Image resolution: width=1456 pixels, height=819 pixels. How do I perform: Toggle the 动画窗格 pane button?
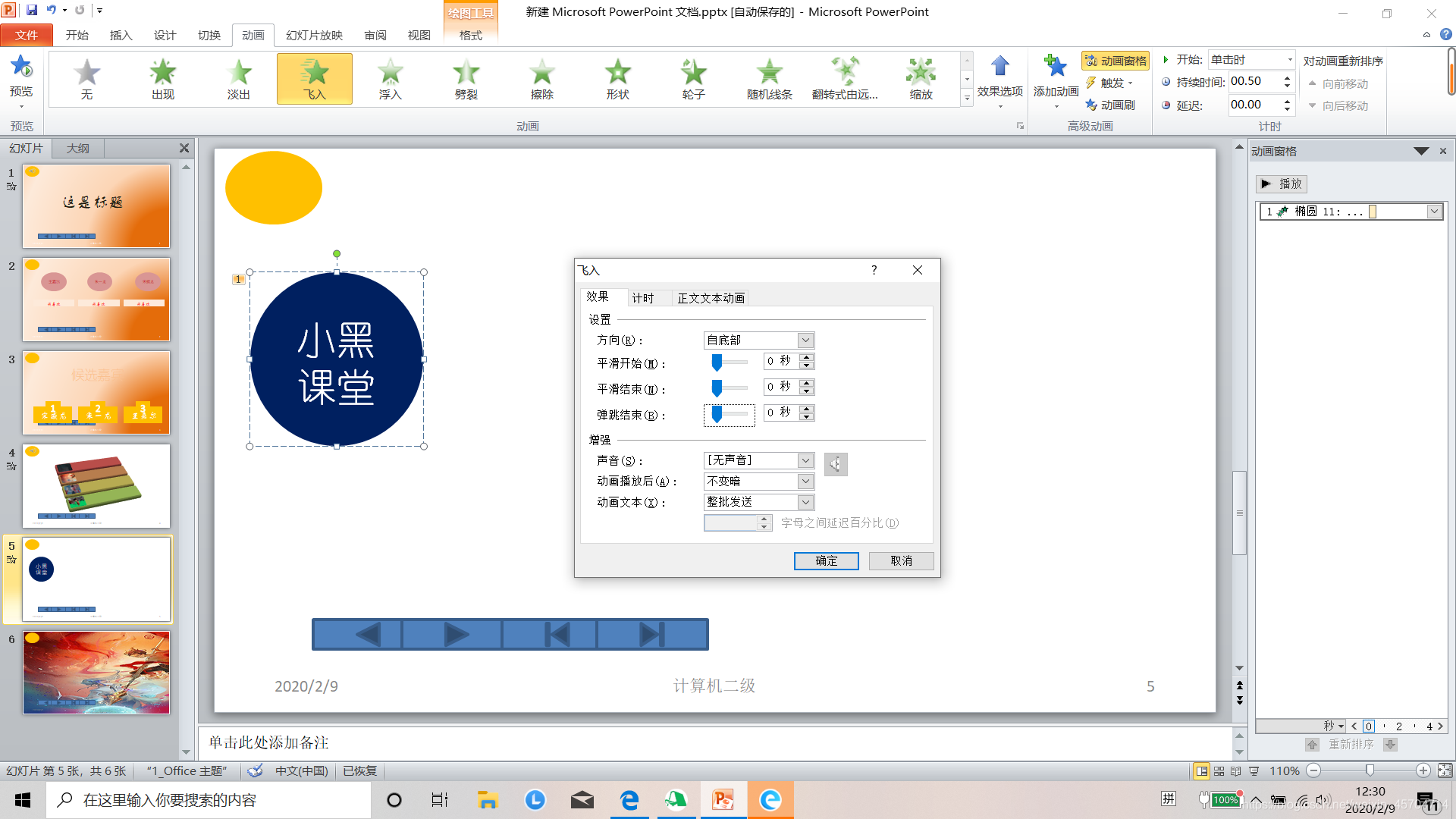(1115, 61)
